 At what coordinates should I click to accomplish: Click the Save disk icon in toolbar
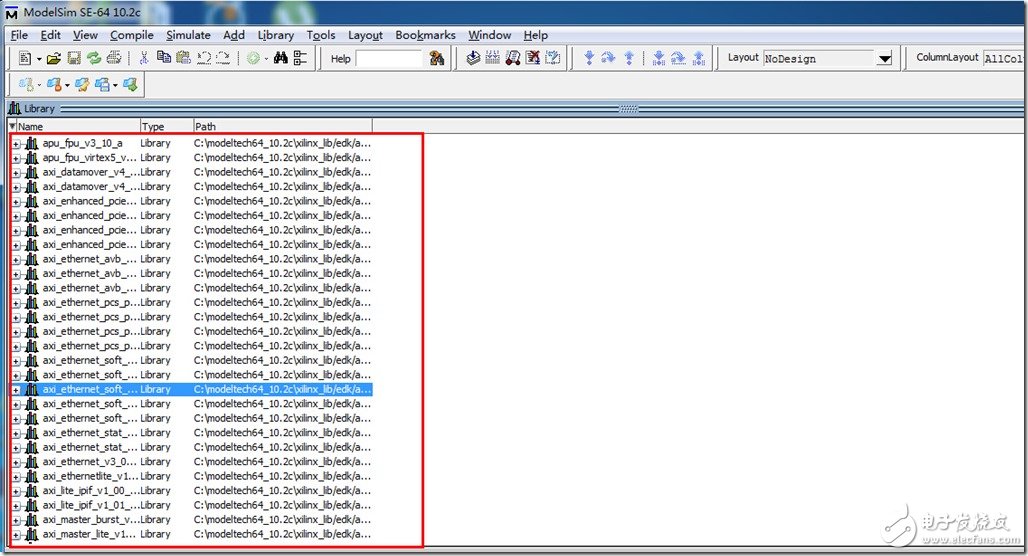coord(74,59)
